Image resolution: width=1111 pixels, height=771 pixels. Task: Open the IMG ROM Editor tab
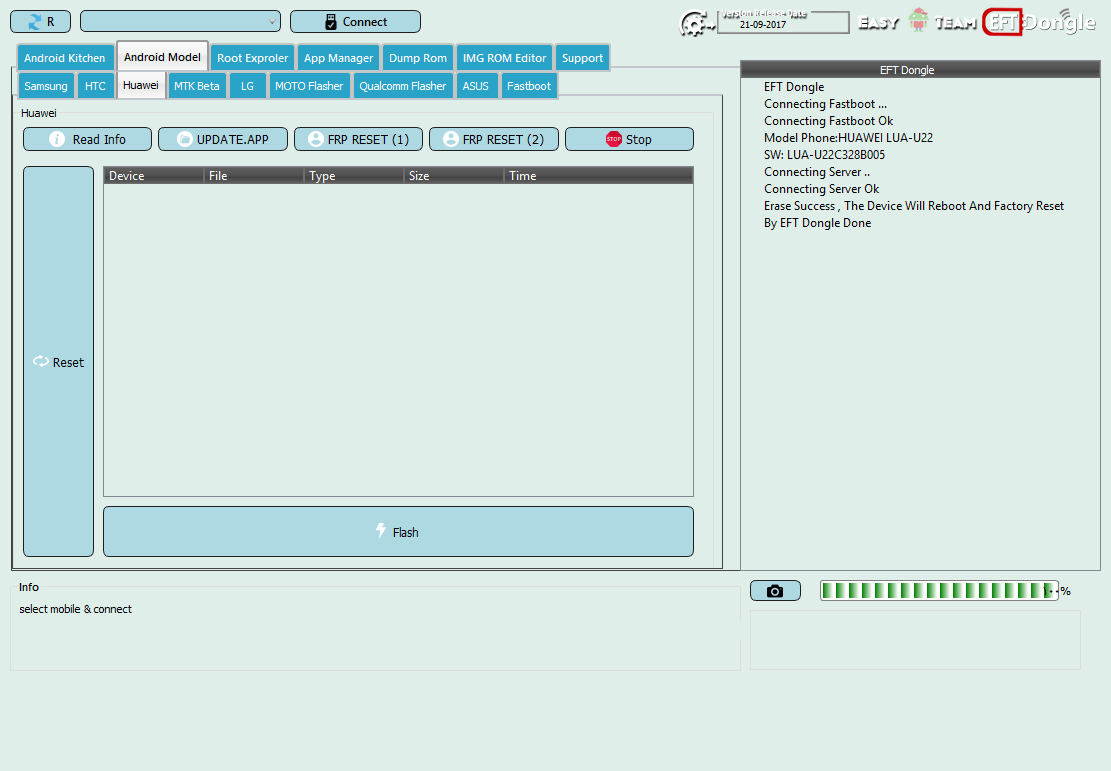click(504, 58)
